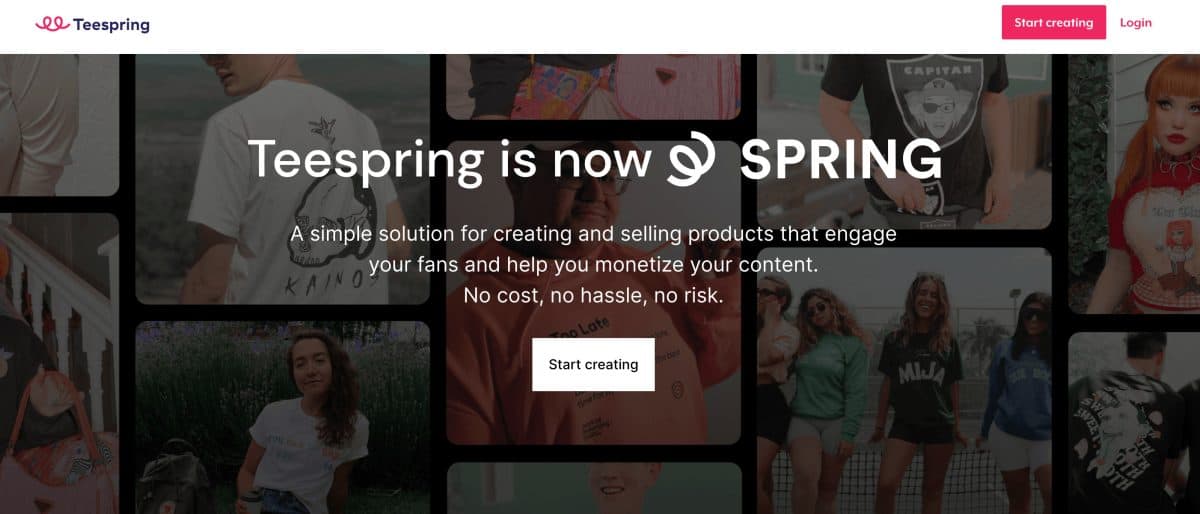The width and height of the screenshot is (1200, 514).
Task: Click the pink Teespring logo icon
Action: pos(51,24)
